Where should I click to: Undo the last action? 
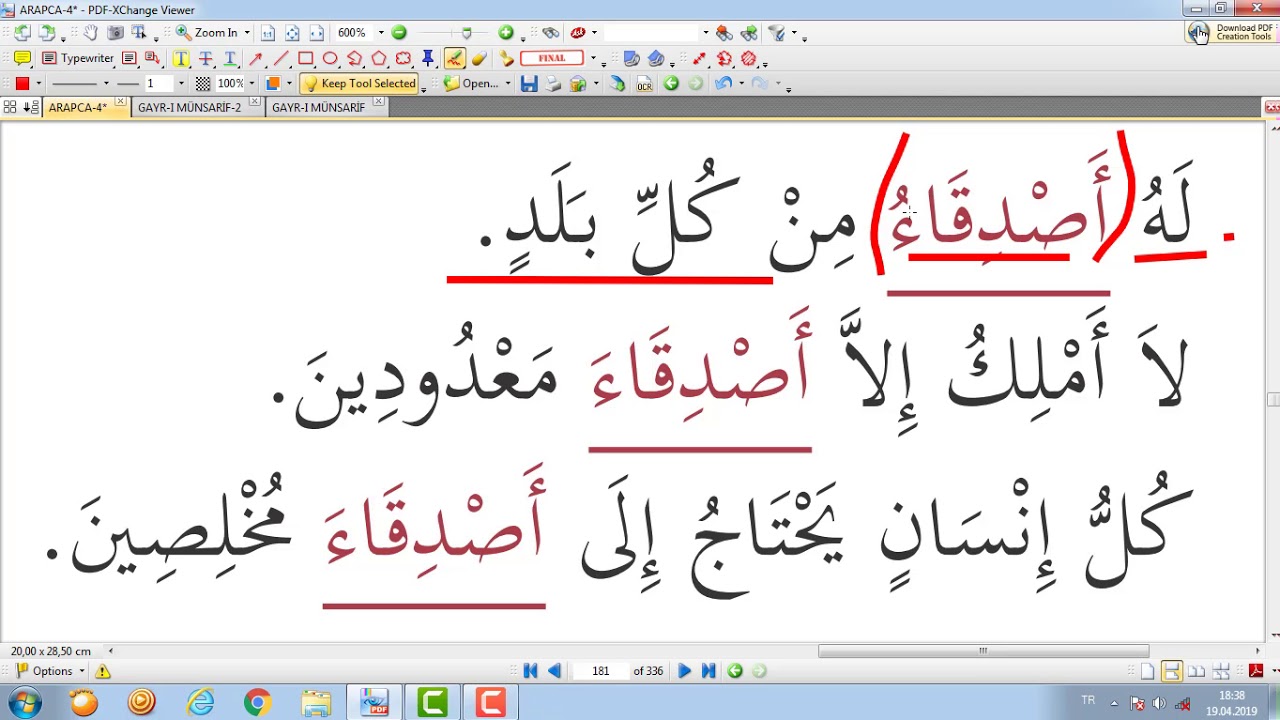click(x=723, y=84)
